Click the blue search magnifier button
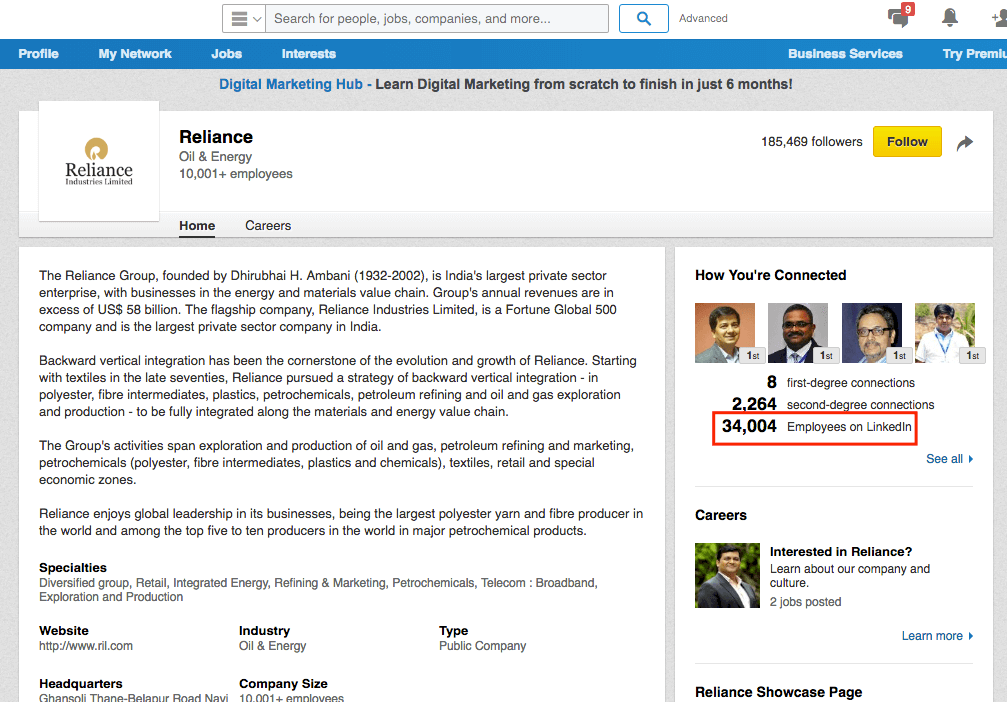 (x=644, y=19)
